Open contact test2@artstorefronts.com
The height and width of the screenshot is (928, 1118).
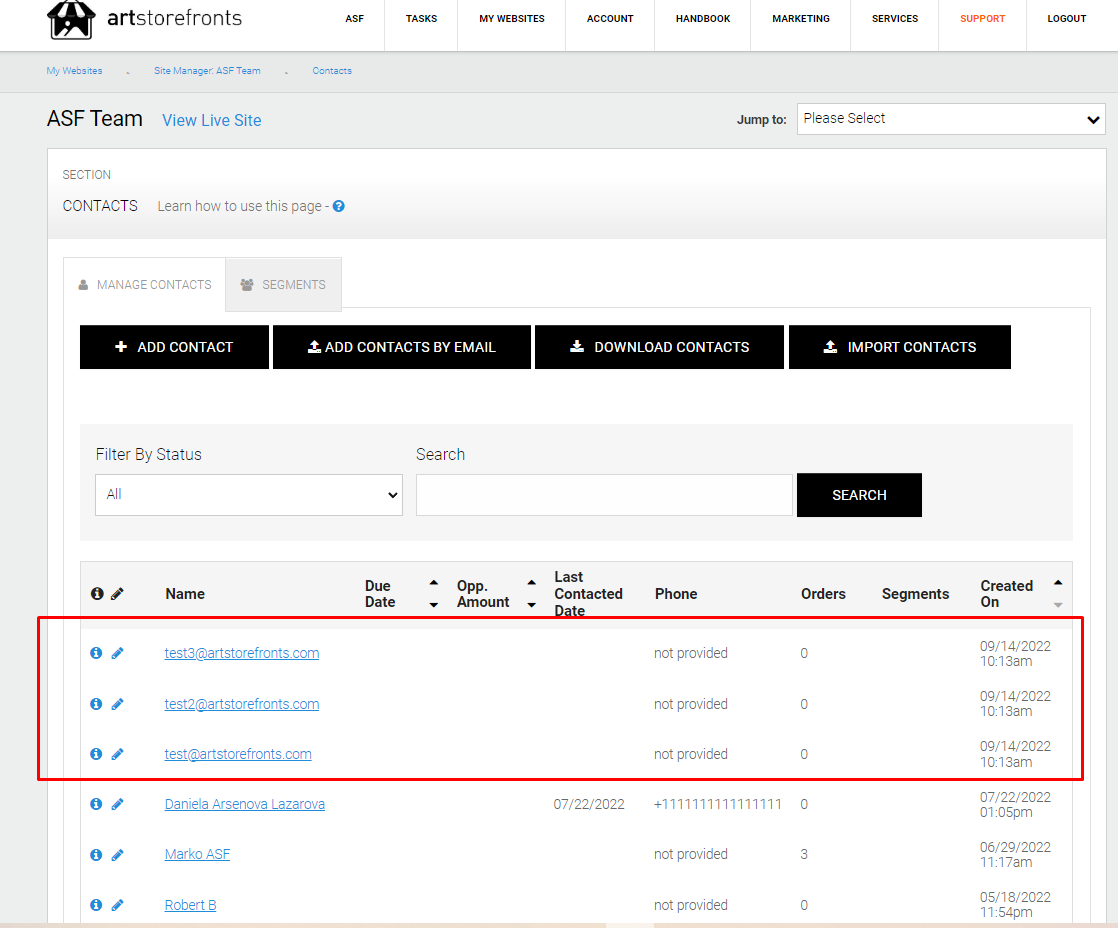pyautogui.click(x=242, y=704)
